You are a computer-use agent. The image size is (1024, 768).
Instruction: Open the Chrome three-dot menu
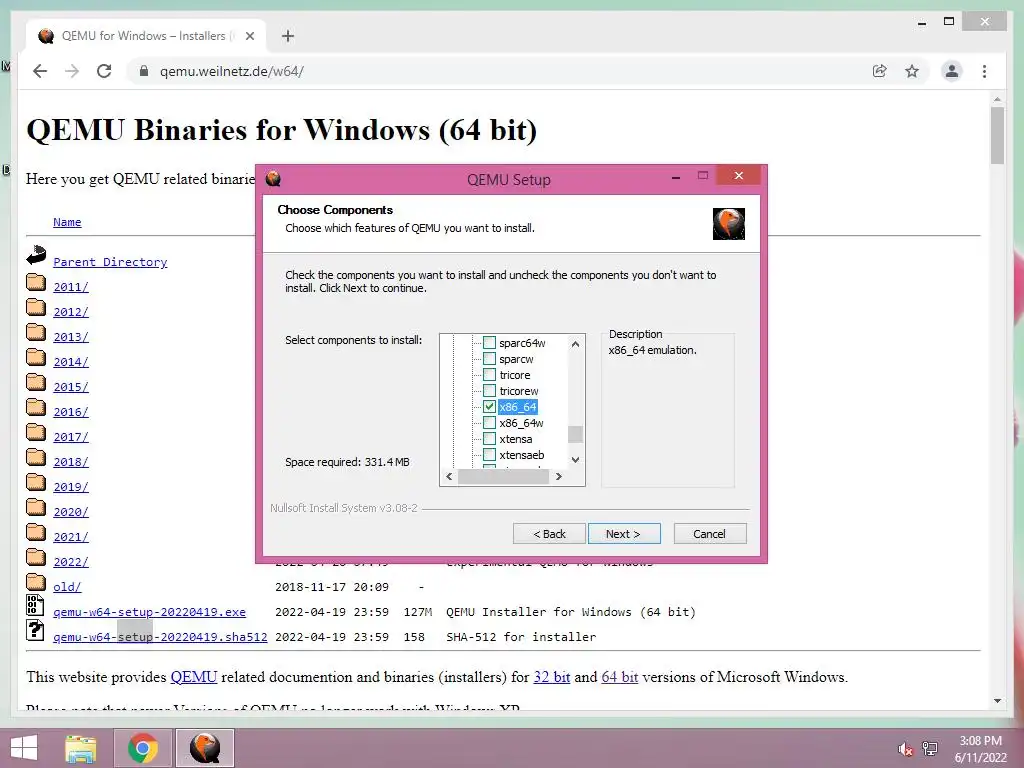984,71
